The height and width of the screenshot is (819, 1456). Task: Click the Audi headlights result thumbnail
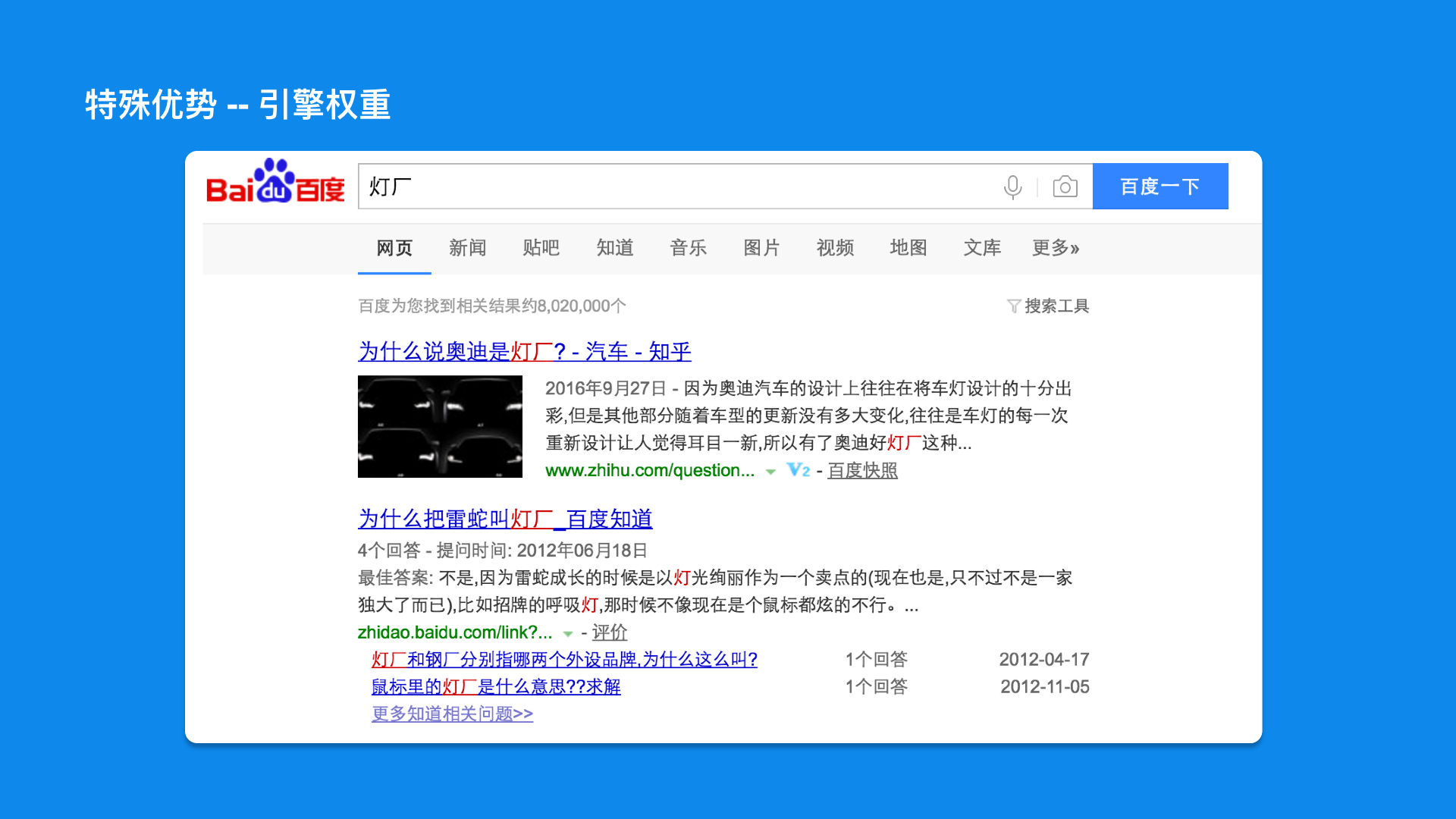click(x=440, y=426)
